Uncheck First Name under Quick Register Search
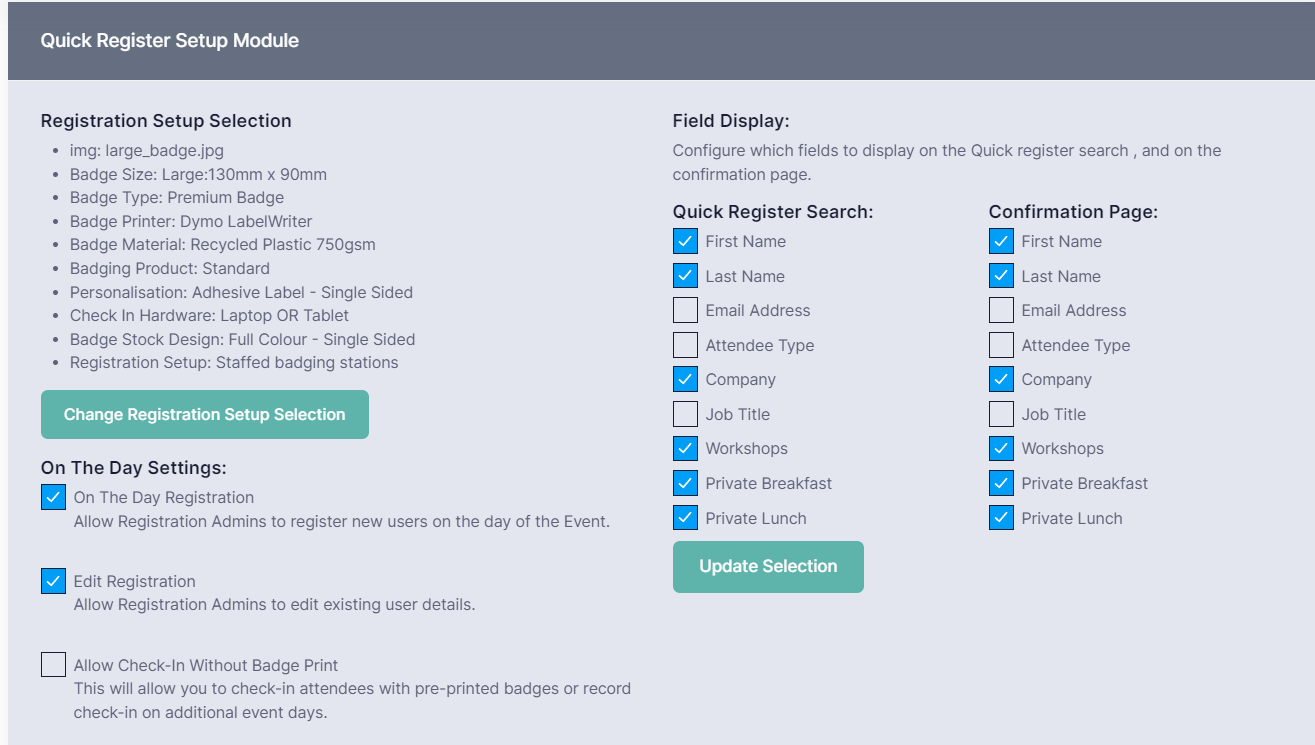This screenshot has height=745, width=1315. coord(685,241)
